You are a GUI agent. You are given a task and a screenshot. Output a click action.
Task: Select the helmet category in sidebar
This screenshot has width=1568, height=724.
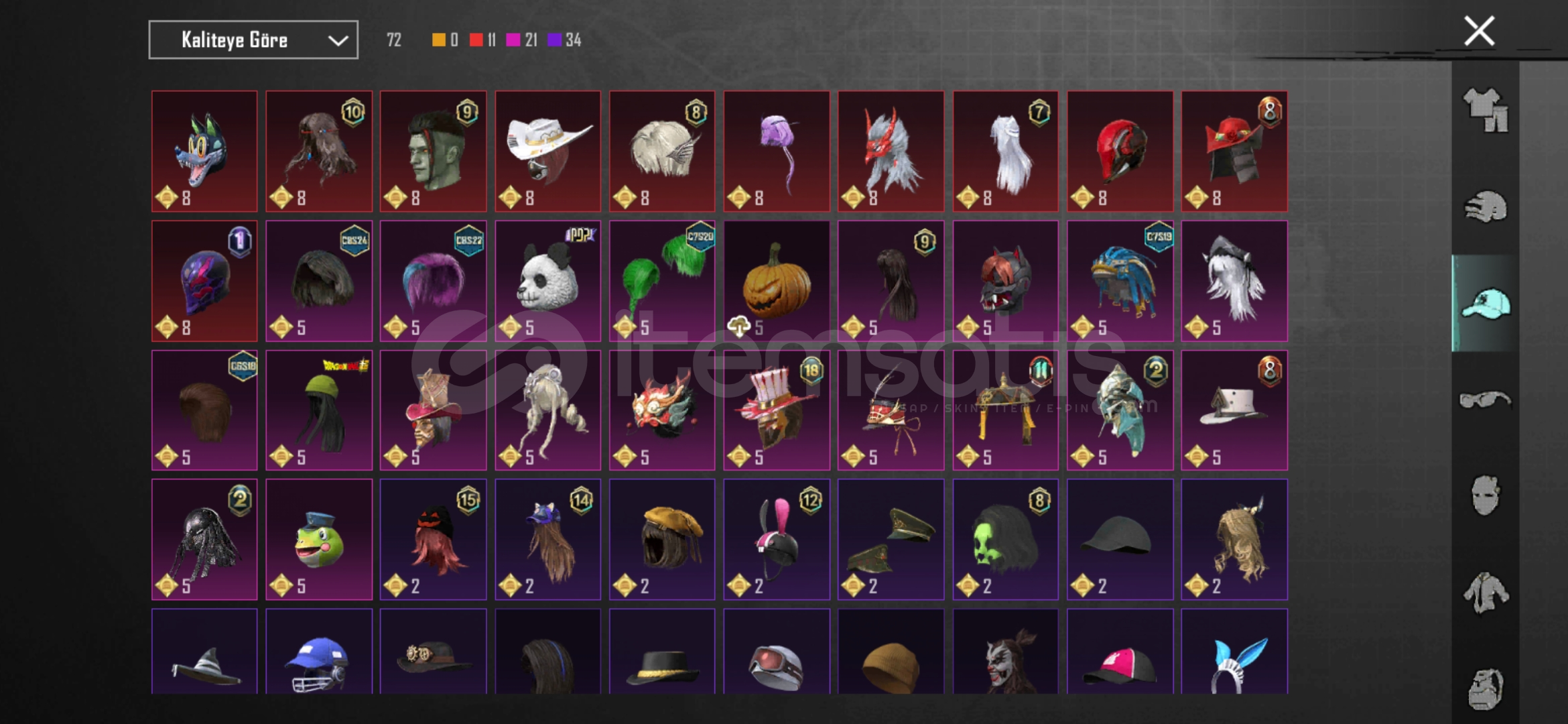click(x=1486, y=206)
